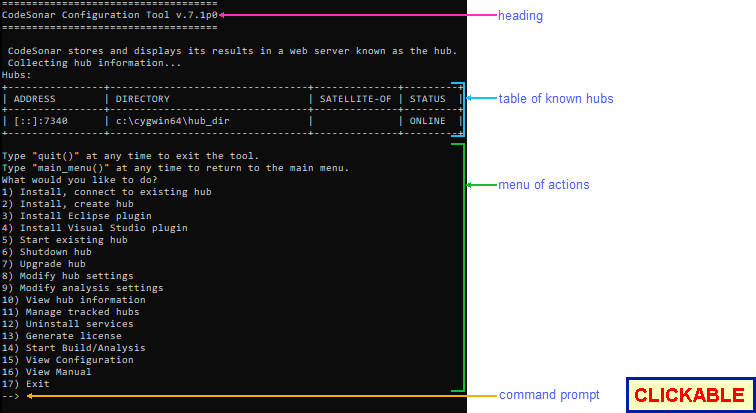Click the DIRECTORY column header
This screenshot has height=413, width=756.
[143, 99]
